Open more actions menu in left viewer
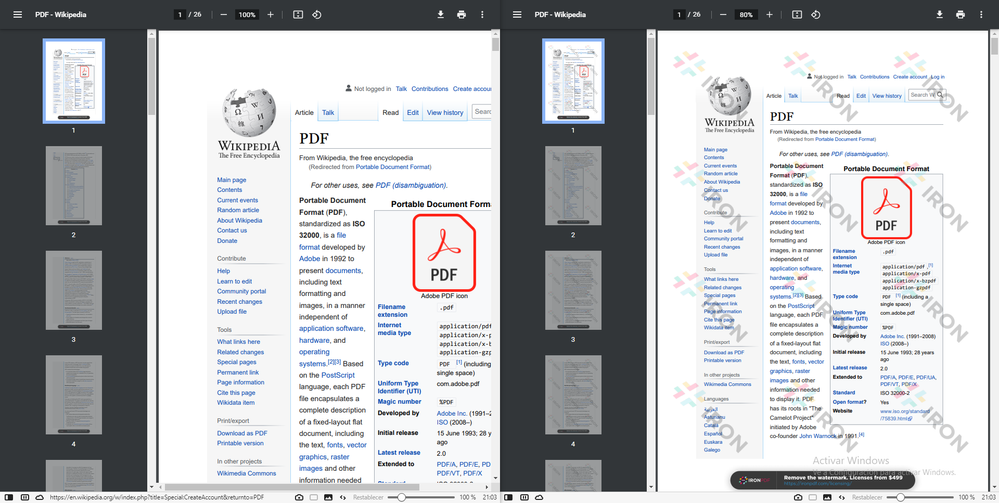999x503 pixels. click(x=482, y=15)
